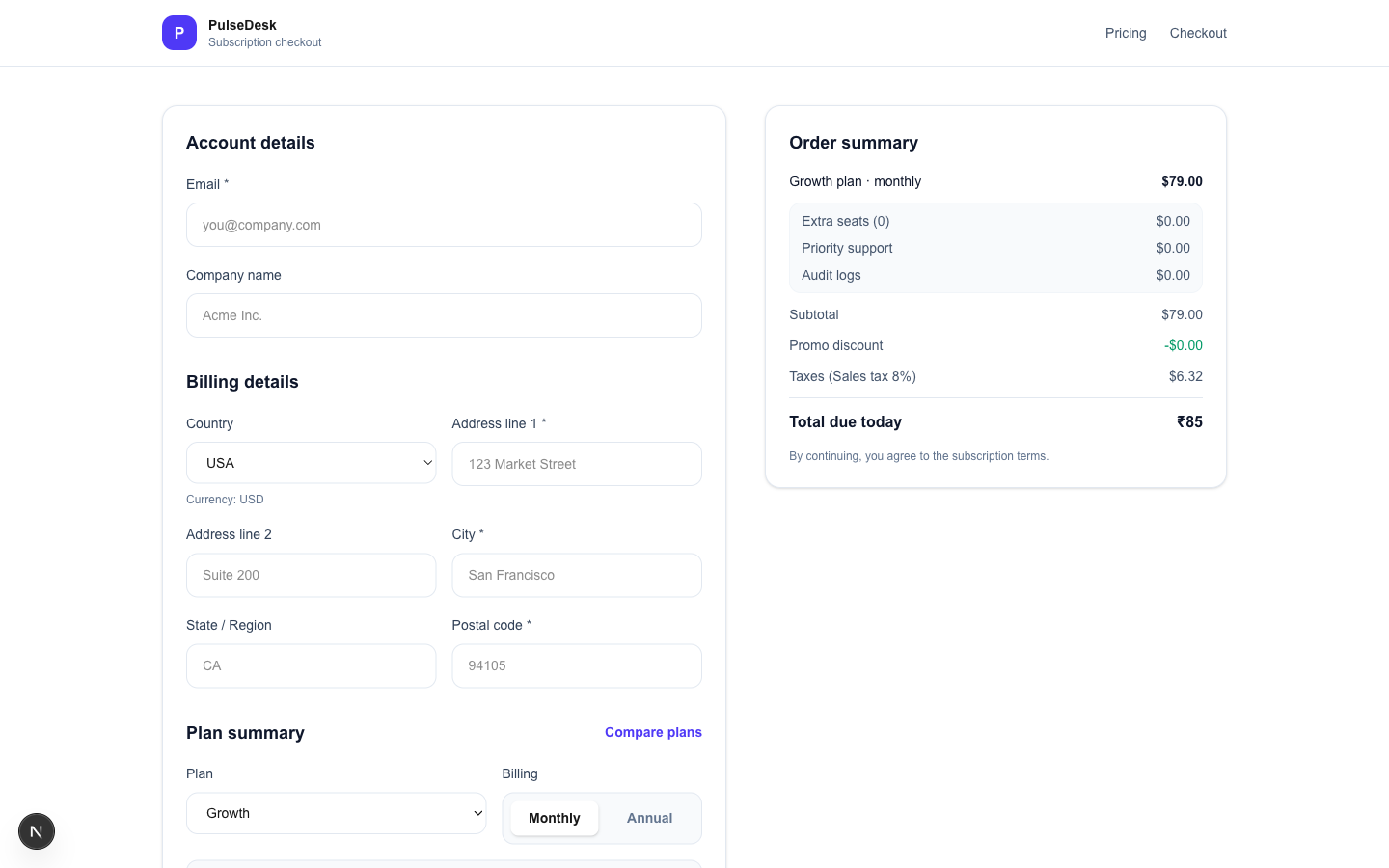Click the Total due today amount

(x=1189, y=421)
